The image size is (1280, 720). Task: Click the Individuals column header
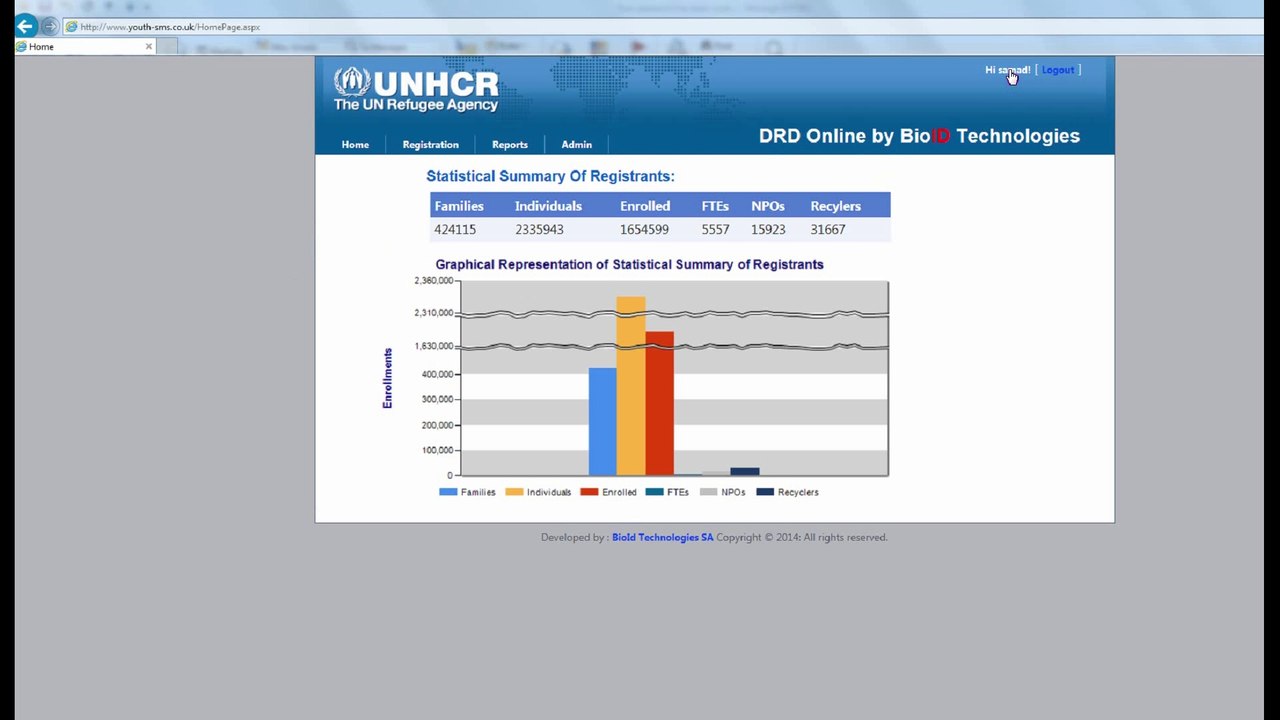point(548,206)
